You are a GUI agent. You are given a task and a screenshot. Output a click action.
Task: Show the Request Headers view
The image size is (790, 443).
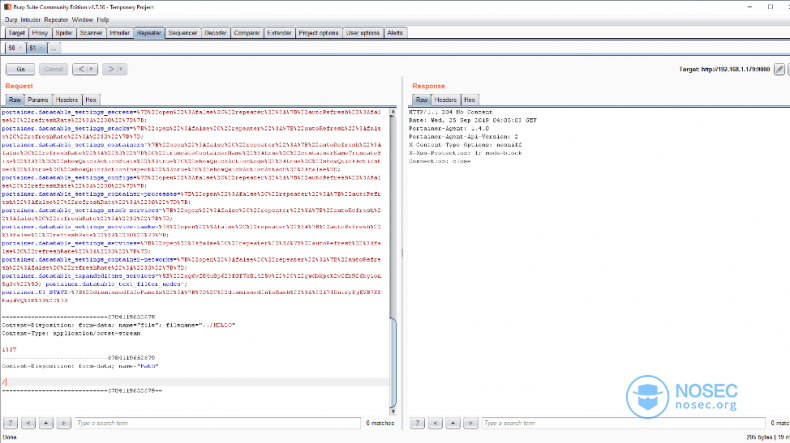67,100
